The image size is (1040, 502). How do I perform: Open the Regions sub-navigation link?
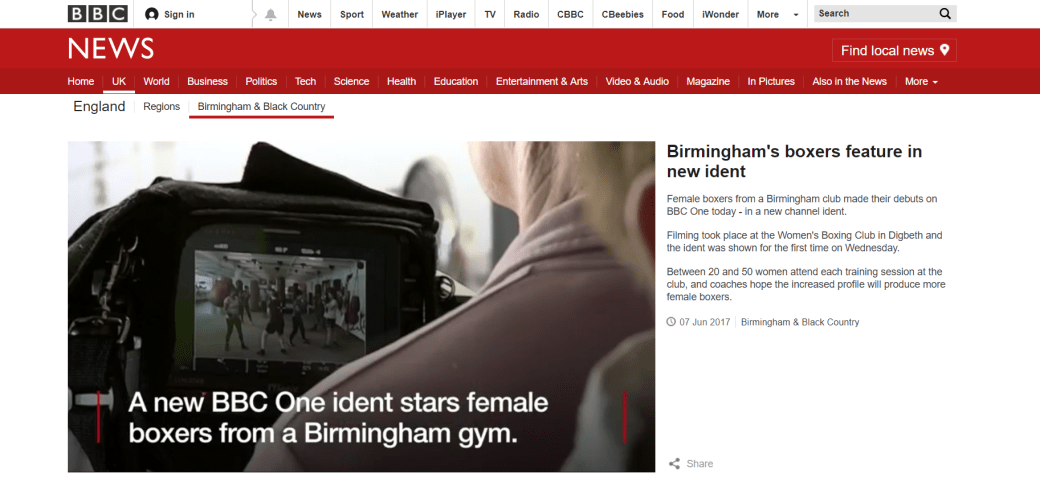click(x=162, y=106)
